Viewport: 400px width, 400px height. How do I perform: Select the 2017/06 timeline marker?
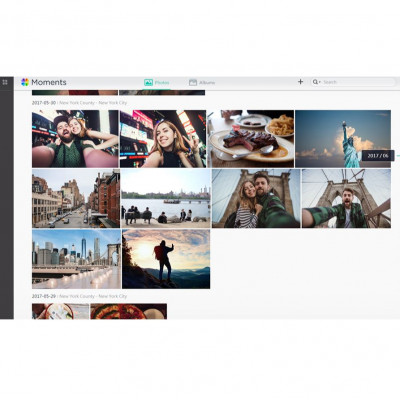click(x=378, y=156)
